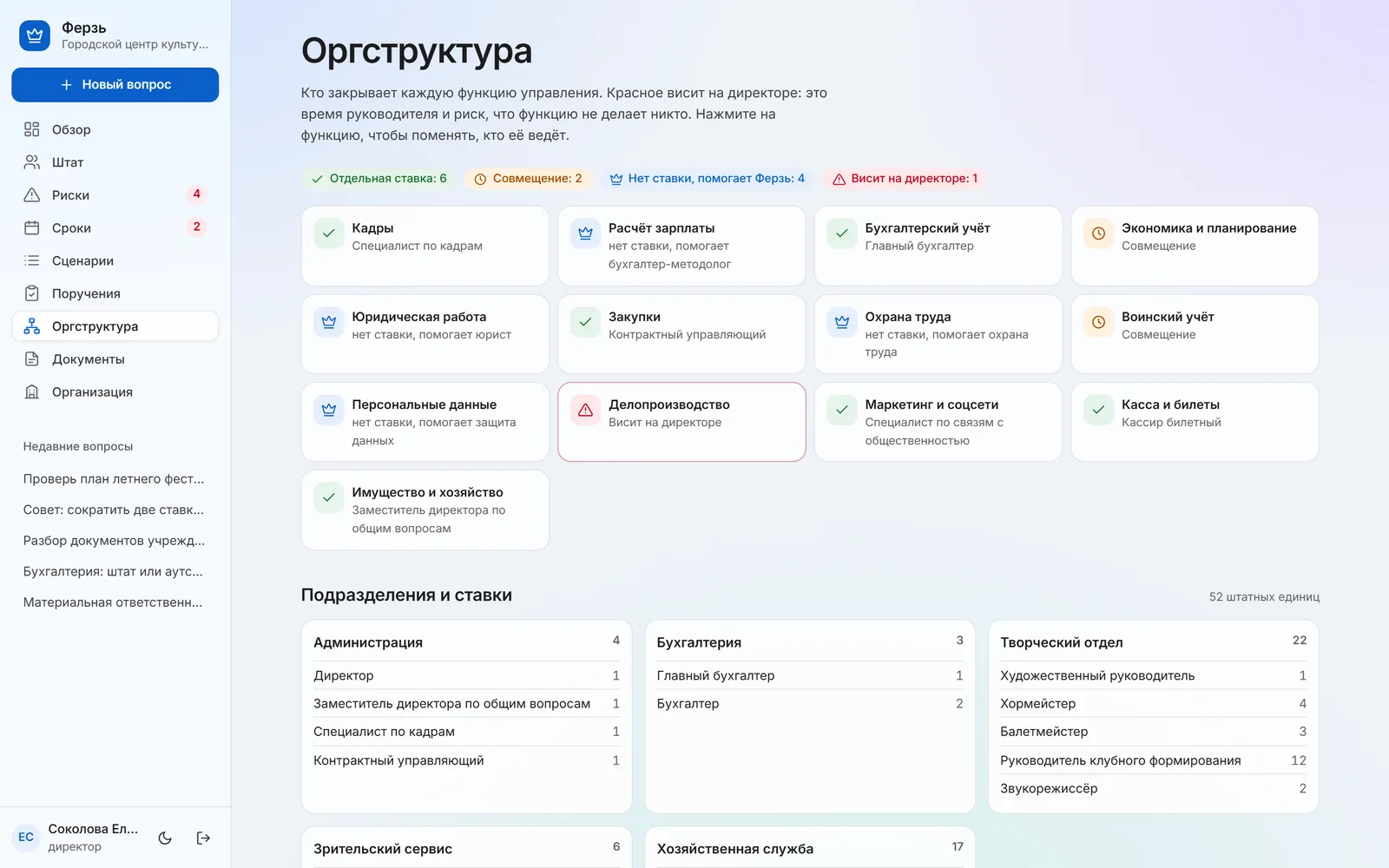
Task: Select Сценарии in the sidebar
Action: [115, 260]
